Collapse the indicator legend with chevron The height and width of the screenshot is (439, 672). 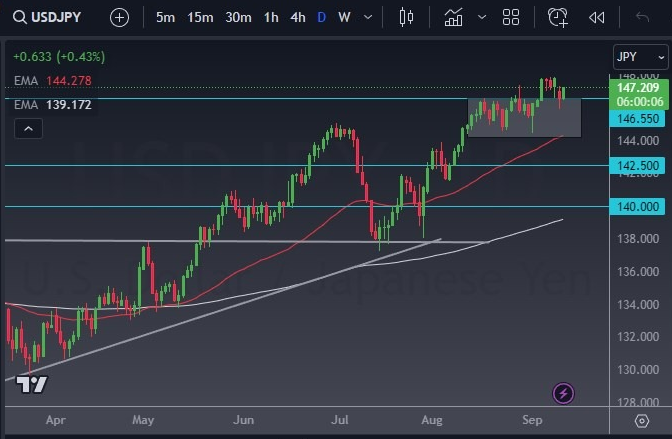(28, 128)
